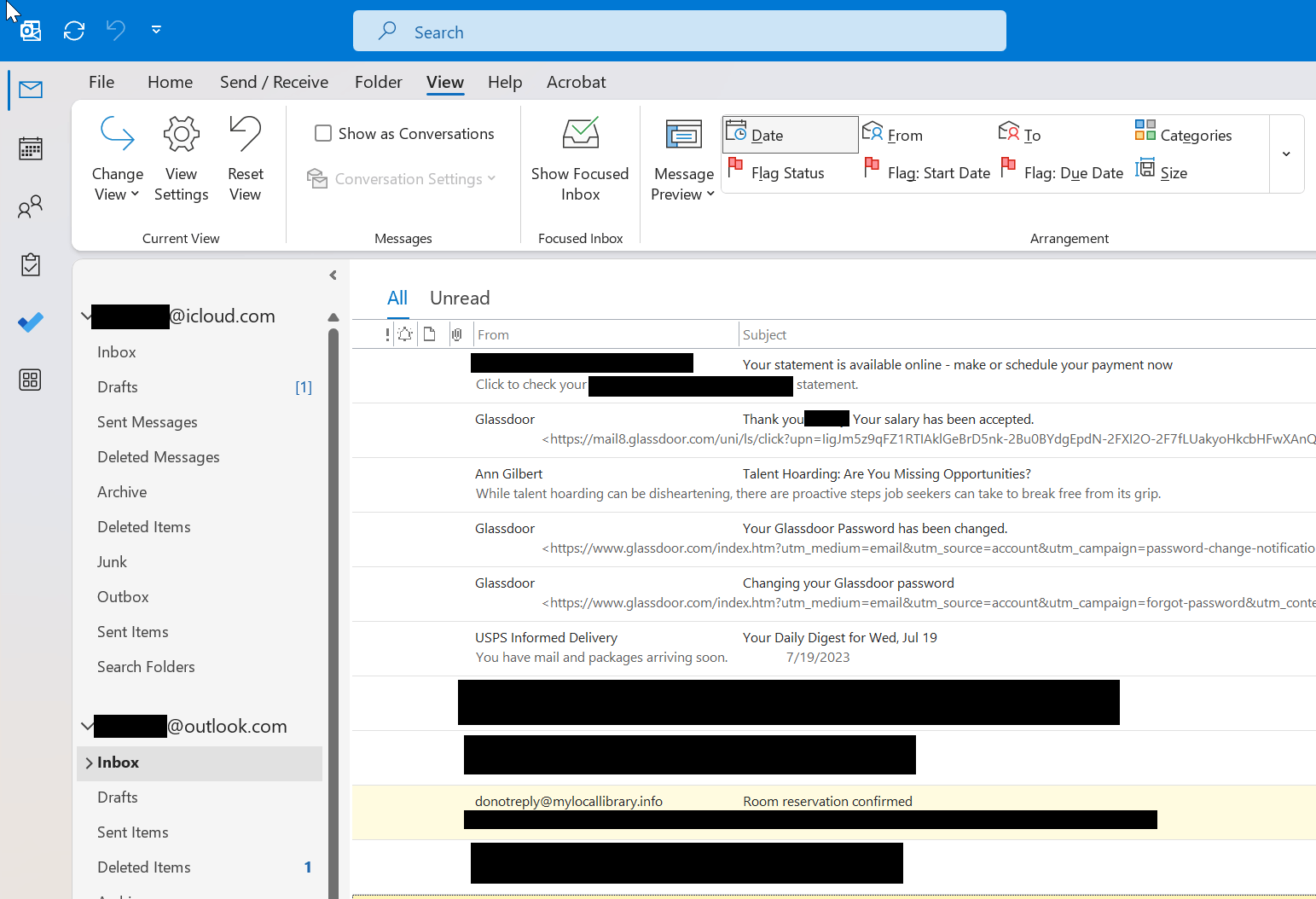
Task: Open the More Apps grid icon
Action: click(x=31, y=380)
